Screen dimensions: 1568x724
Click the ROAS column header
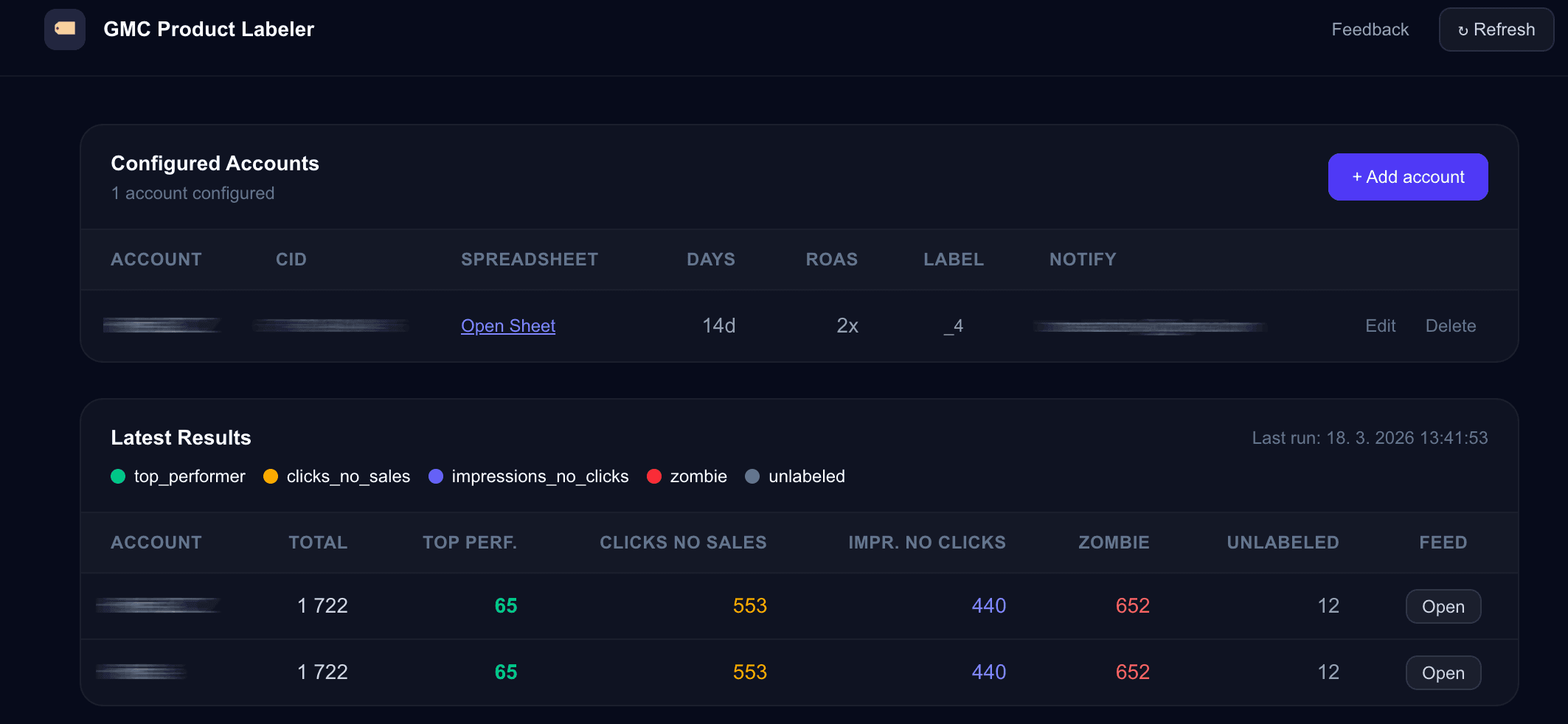pos(831,260)
